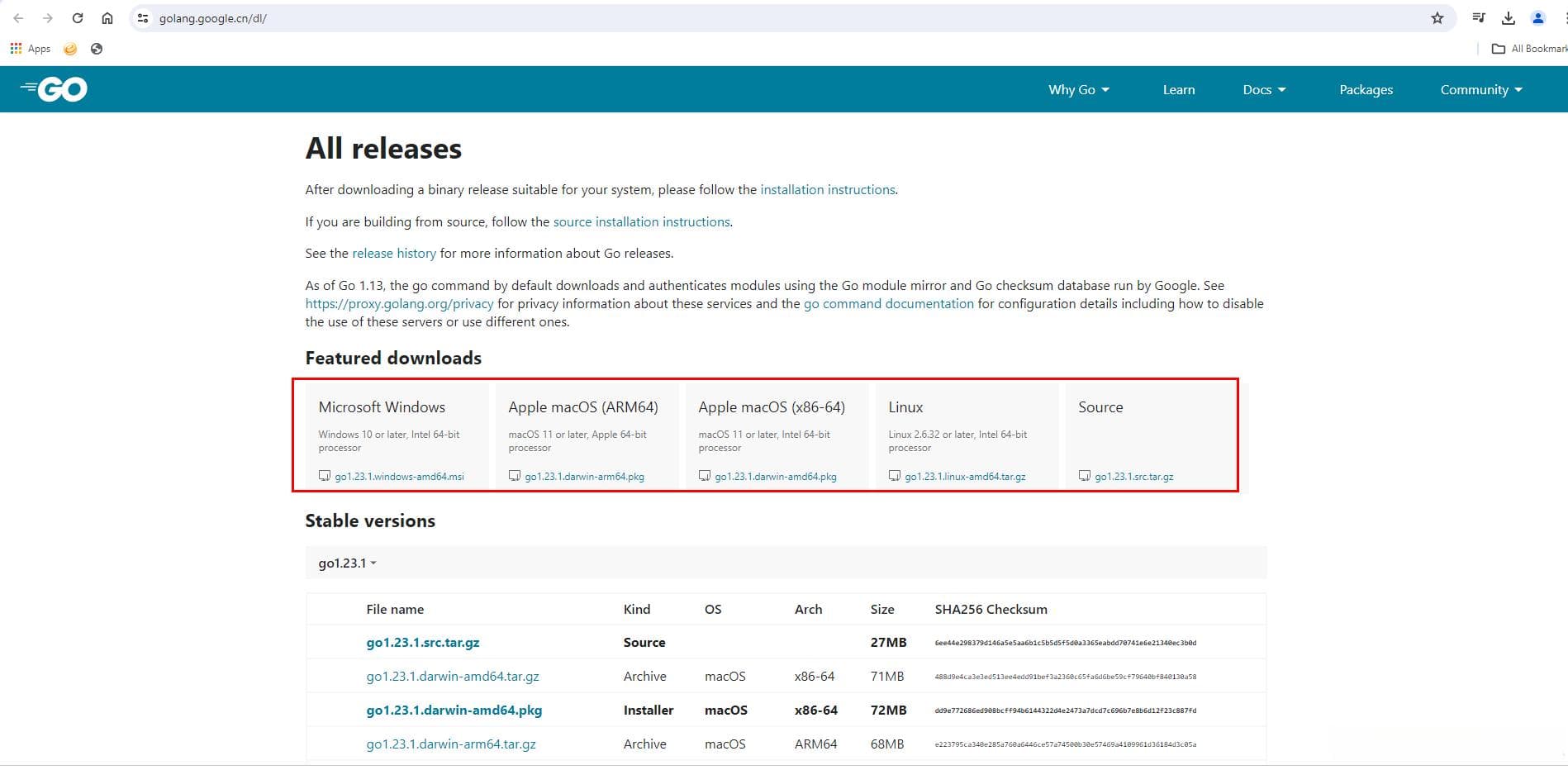Download go1.23.1.windows-amd64.msi from featured downloads

click(x=399, y=477)
